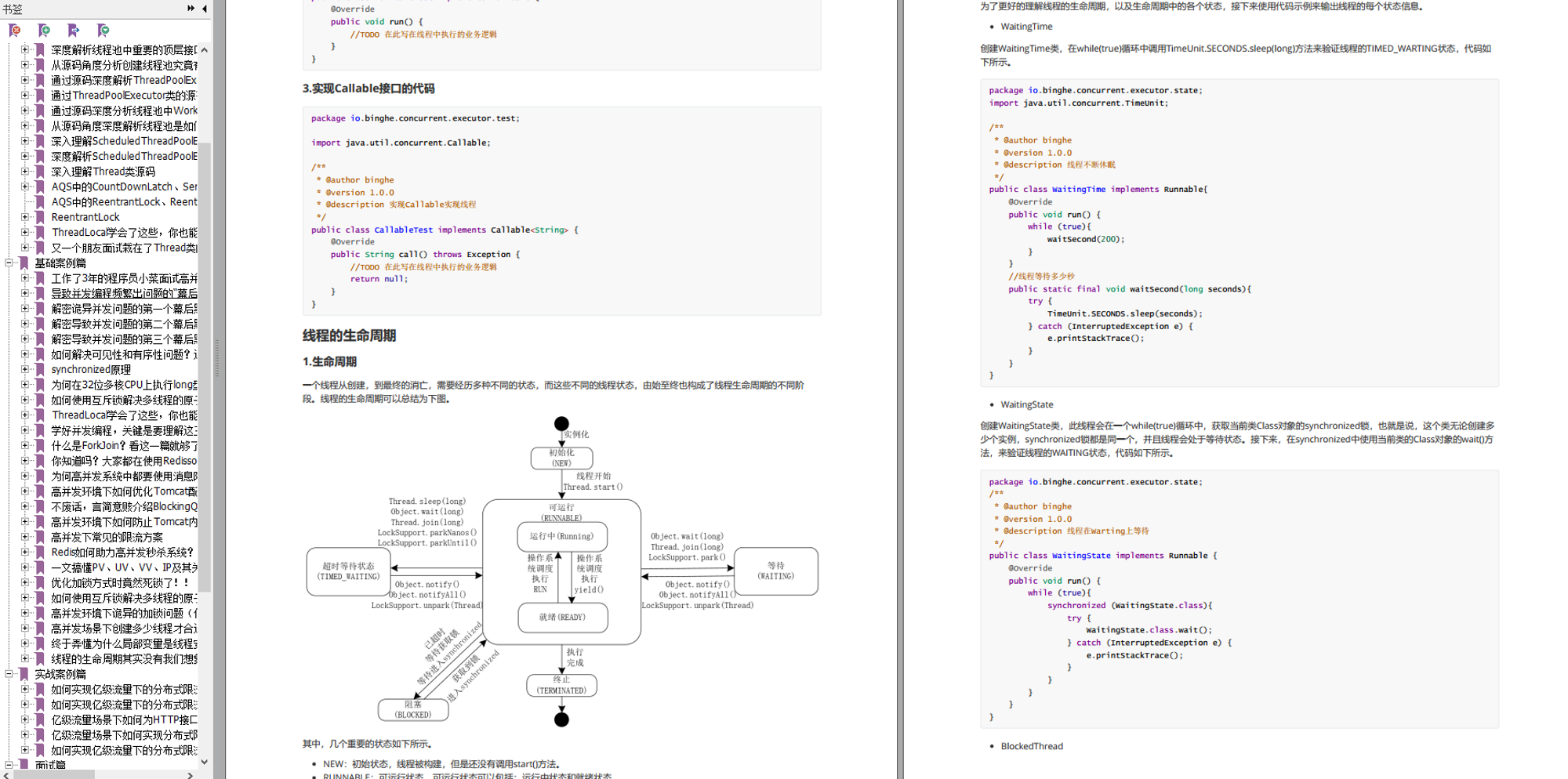
Task: Open bookmark 解密导致并发问题的第二个幕后
Action: (x=124, y=324)
